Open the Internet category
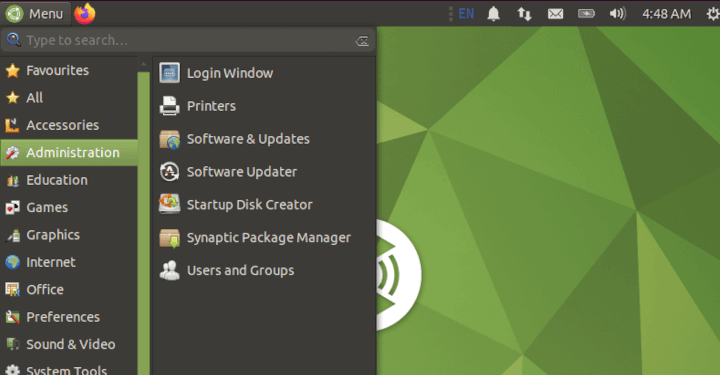The height and width of the screenshot is (375, 720). [69, 262]
